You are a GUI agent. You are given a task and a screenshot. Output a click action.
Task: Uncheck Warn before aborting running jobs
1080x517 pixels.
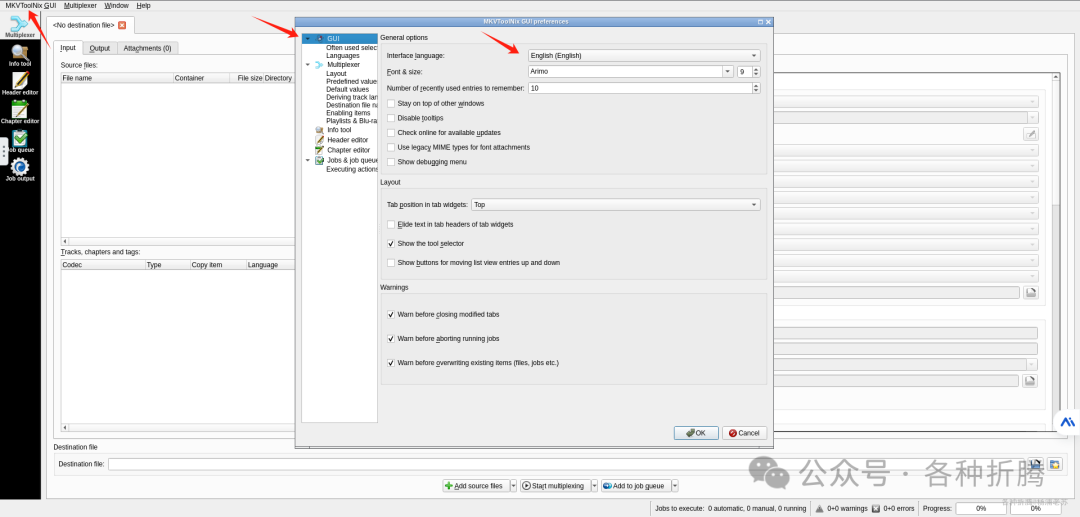[x=391, y=339]
